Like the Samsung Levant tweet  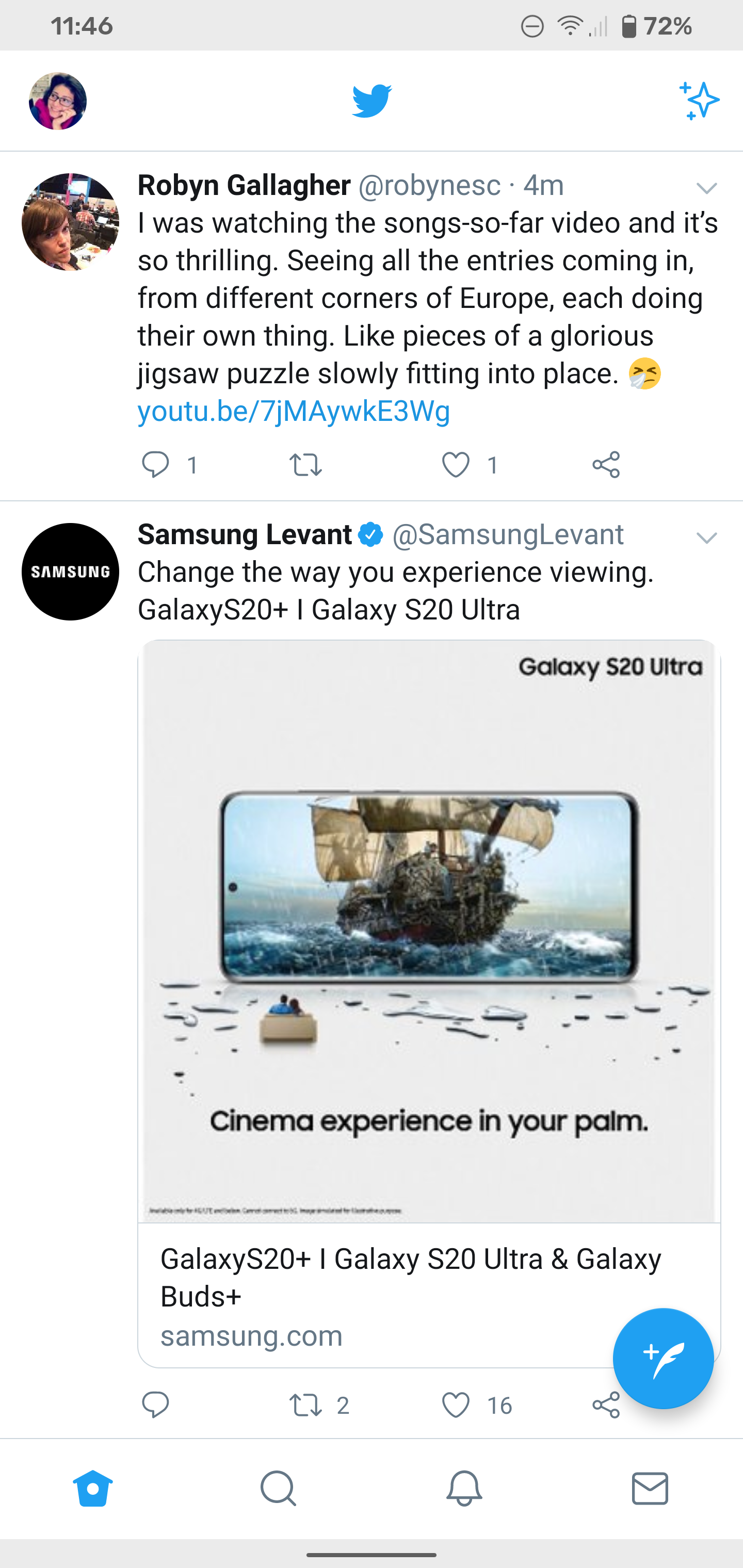[456, 1405]
